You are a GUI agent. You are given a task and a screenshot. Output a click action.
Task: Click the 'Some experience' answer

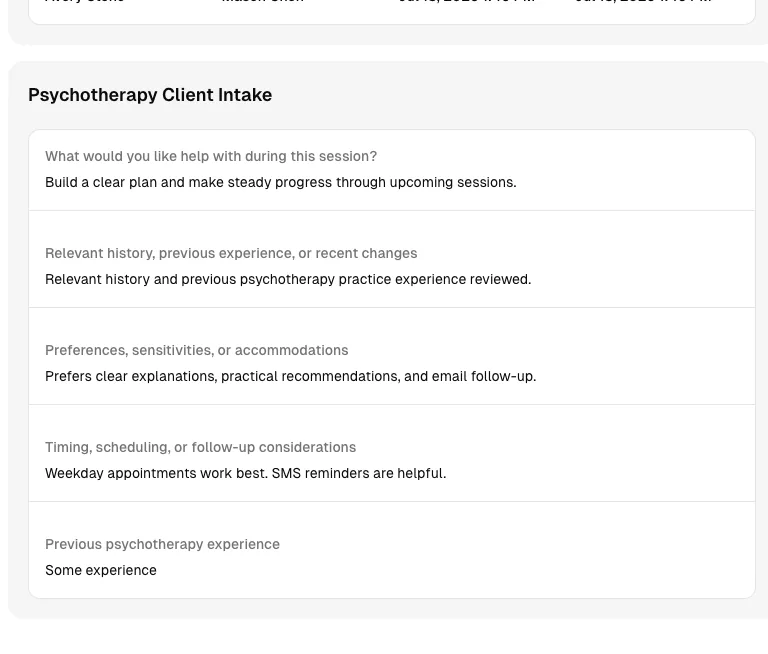[101, 570]
